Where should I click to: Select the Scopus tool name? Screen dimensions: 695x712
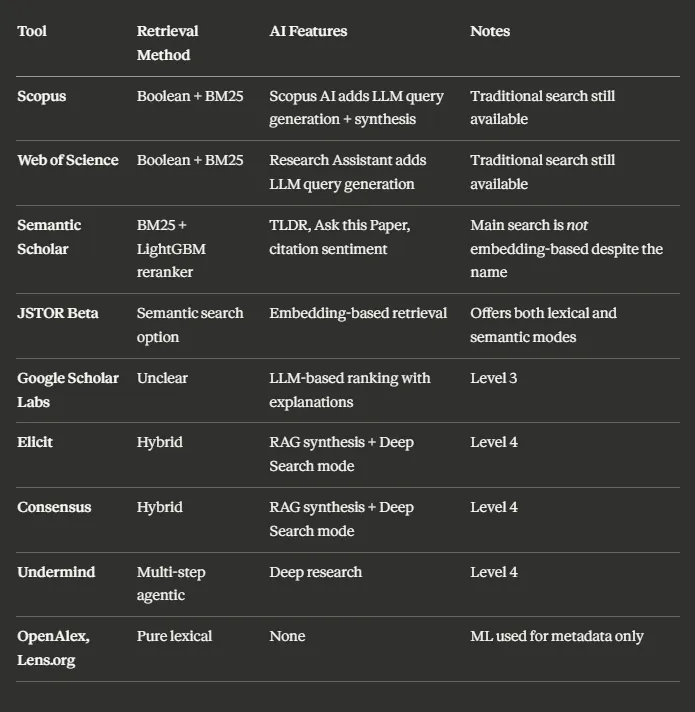(44, 96)
